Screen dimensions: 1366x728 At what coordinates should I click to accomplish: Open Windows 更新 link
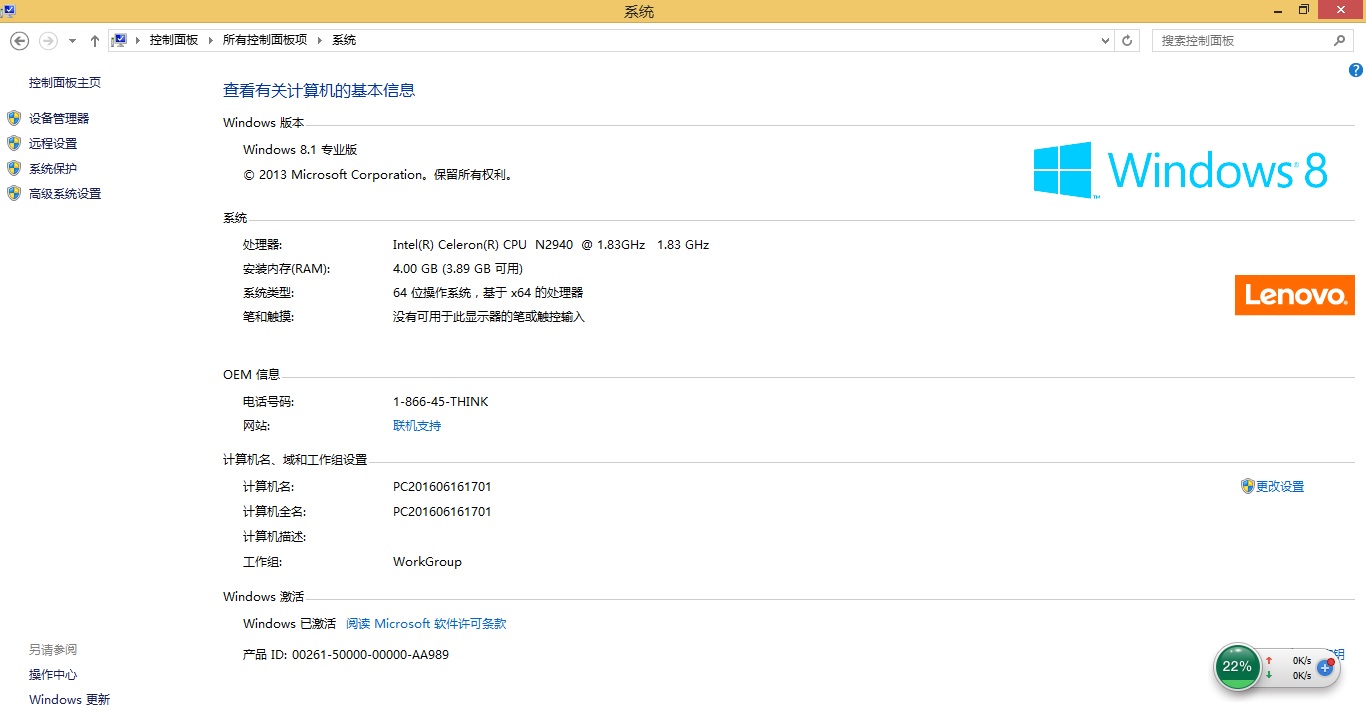69,700
